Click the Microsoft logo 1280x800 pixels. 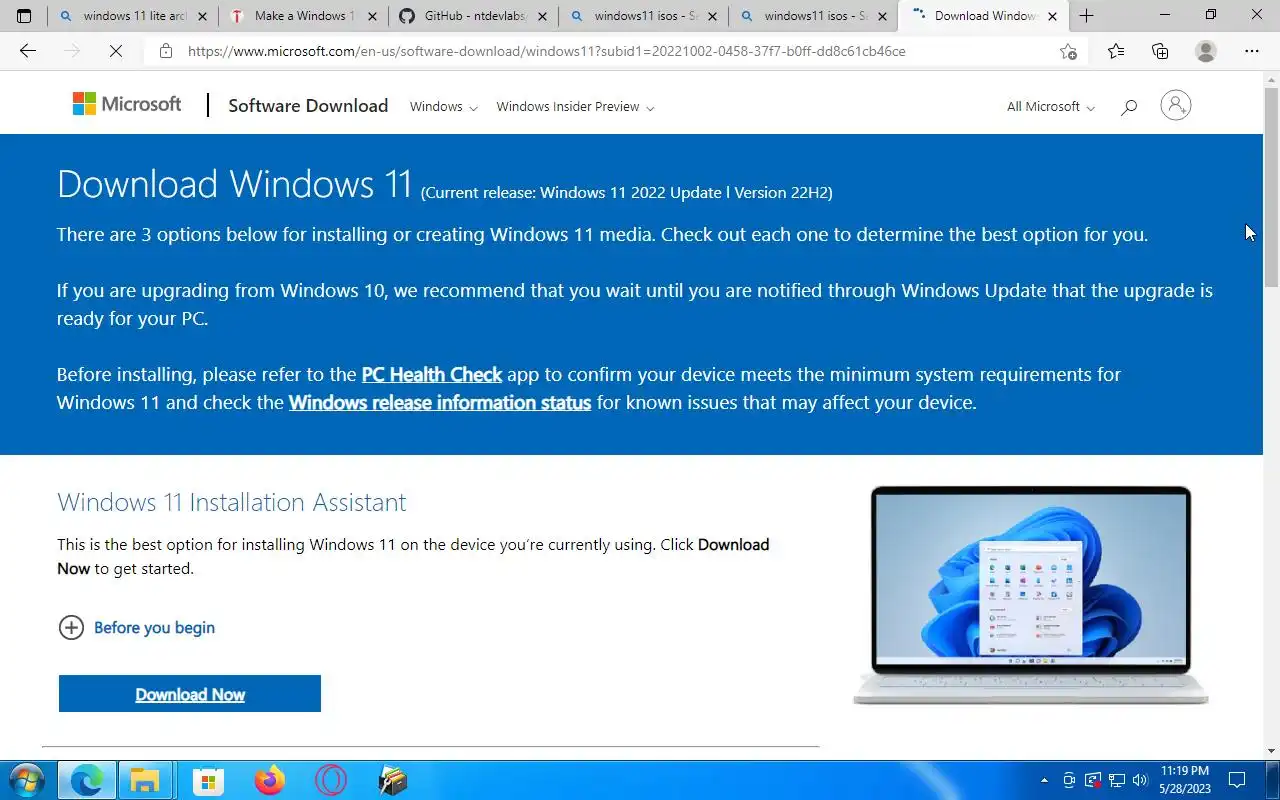tap(127, 104)
